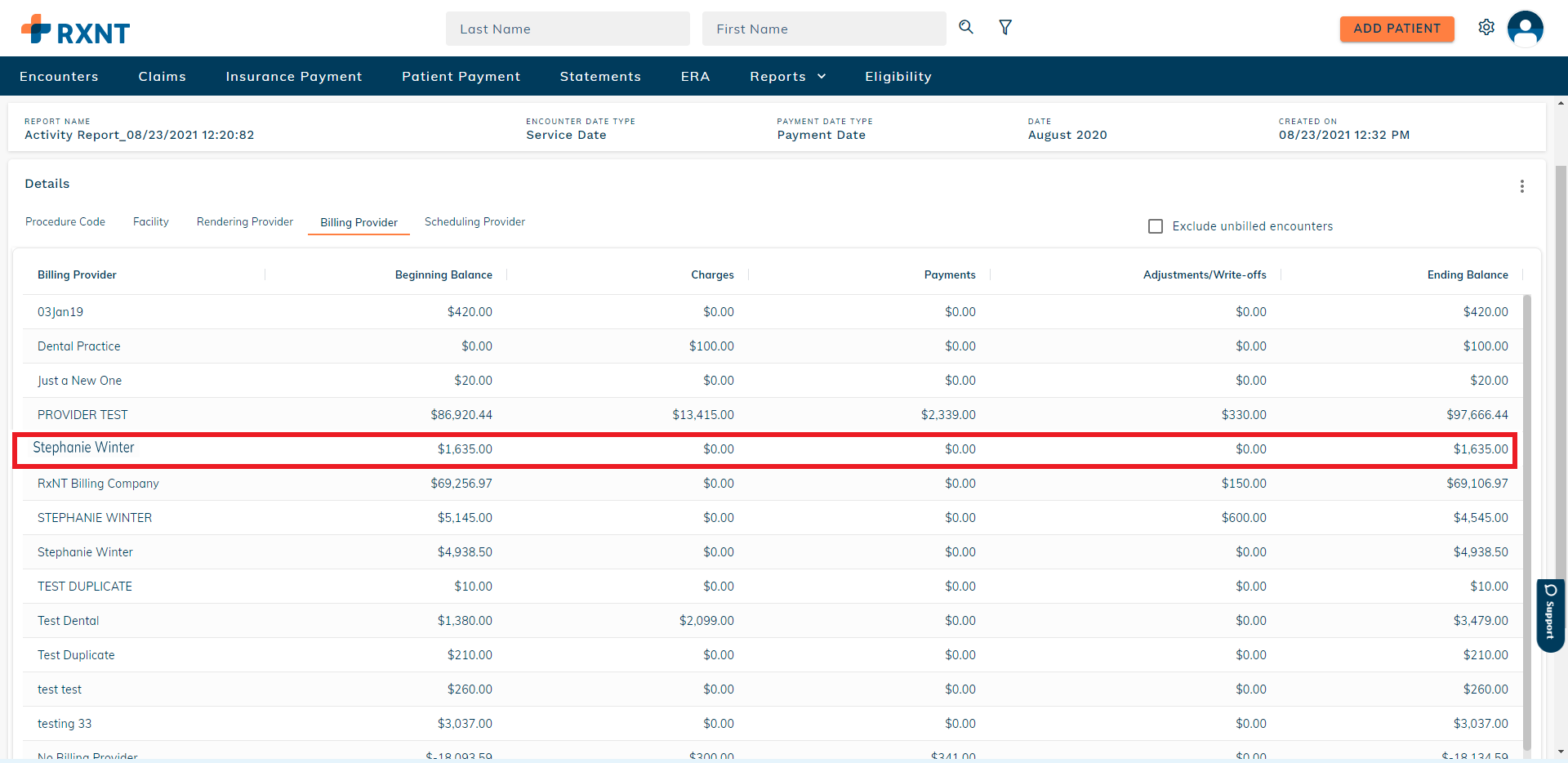
Task: Select the test test row
Action: pyautogui.click(x=773, y=689)
